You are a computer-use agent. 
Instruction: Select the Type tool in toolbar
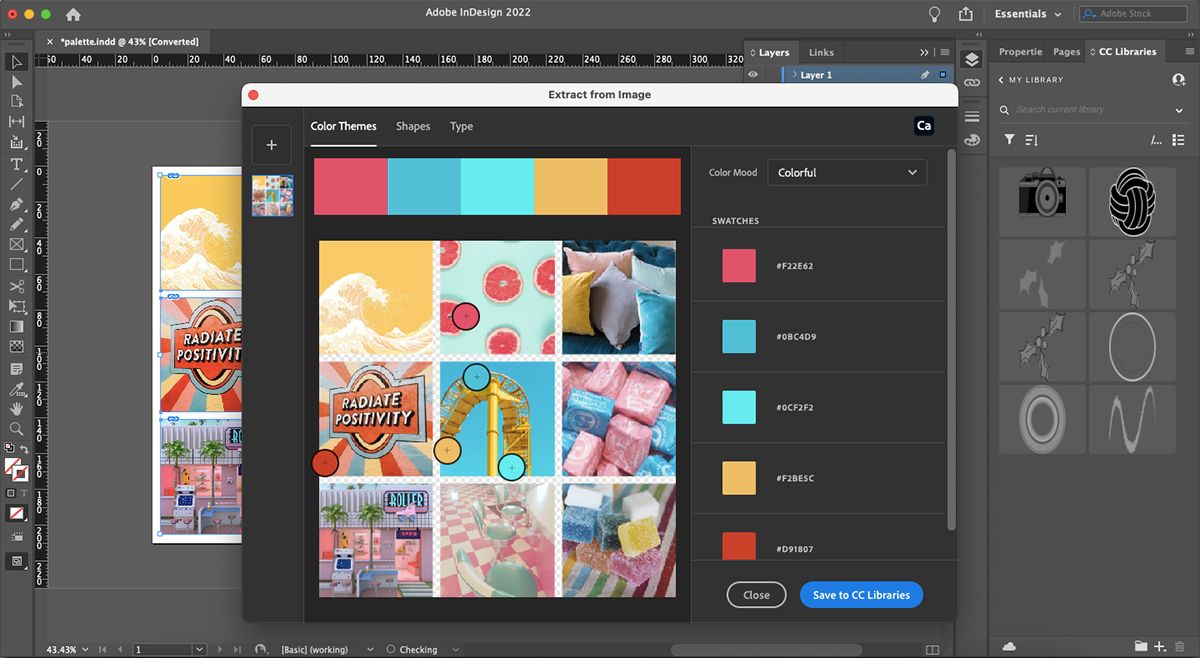(17, 164)
